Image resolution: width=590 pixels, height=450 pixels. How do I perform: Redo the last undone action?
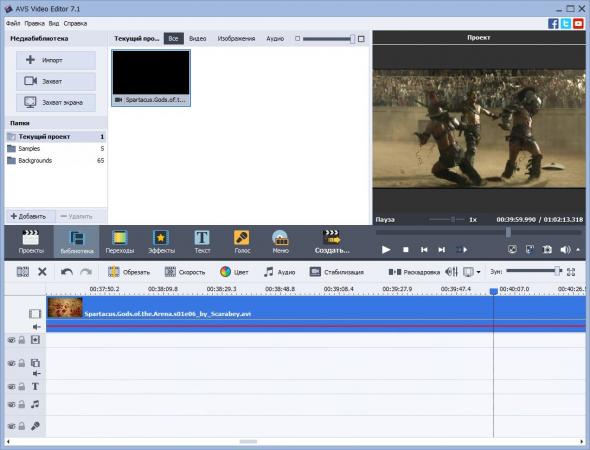86,272
